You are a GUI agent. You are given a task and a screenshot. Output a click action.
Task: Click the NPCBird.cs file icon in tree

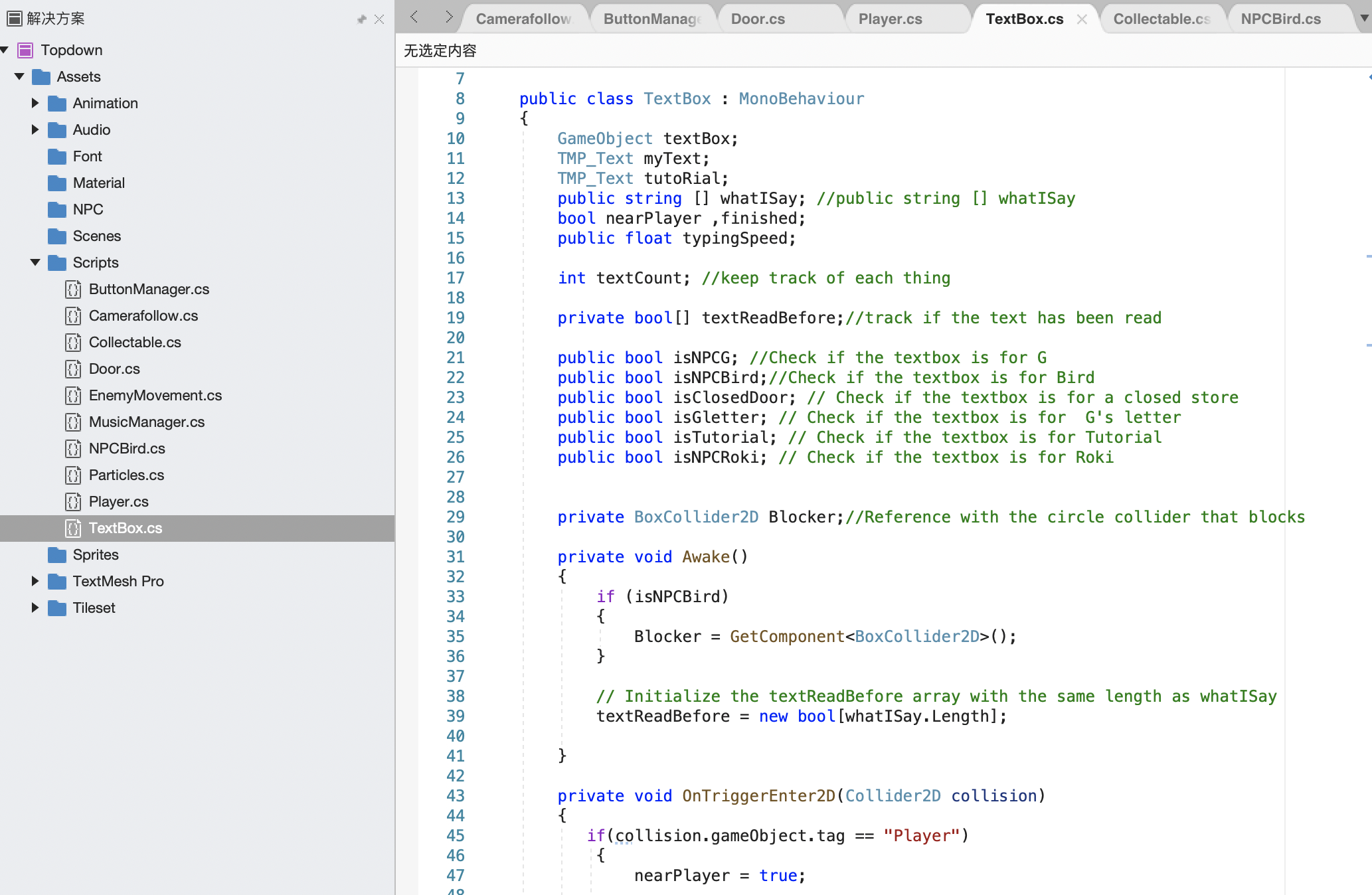73,449
